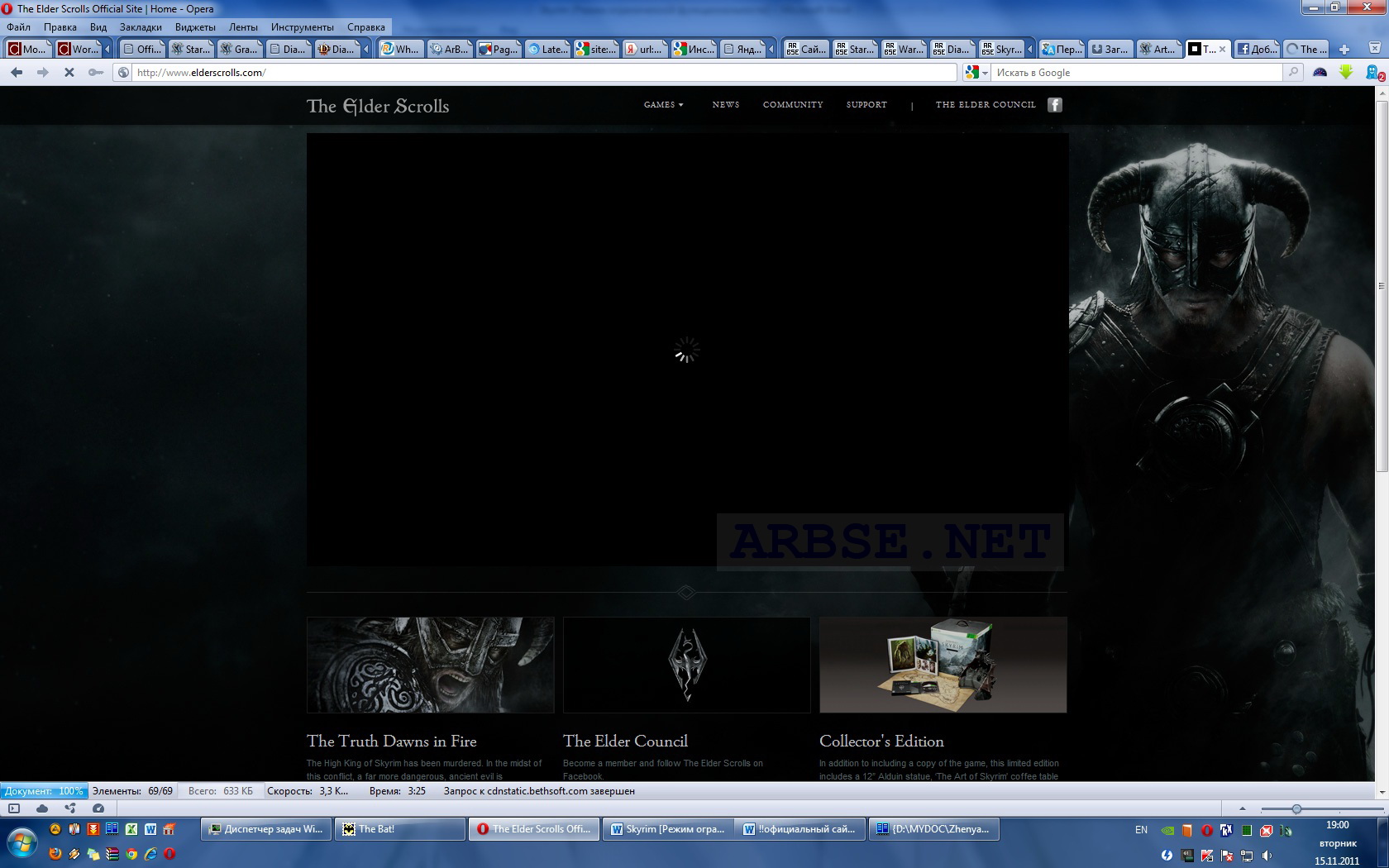Open the blue ghost extension with badge
Viewport: 1389px width, 868px height.
(1374, 73)
